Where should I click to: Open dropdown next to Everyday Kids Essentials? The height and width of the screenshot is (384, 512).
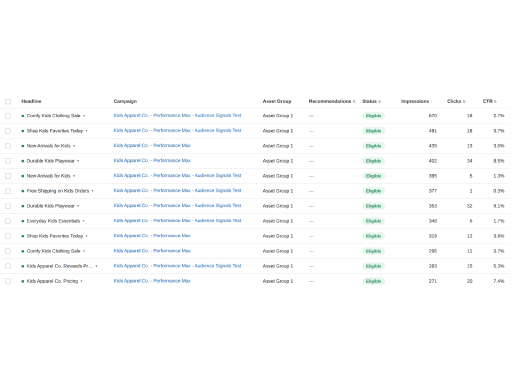[x=84, y=221]
